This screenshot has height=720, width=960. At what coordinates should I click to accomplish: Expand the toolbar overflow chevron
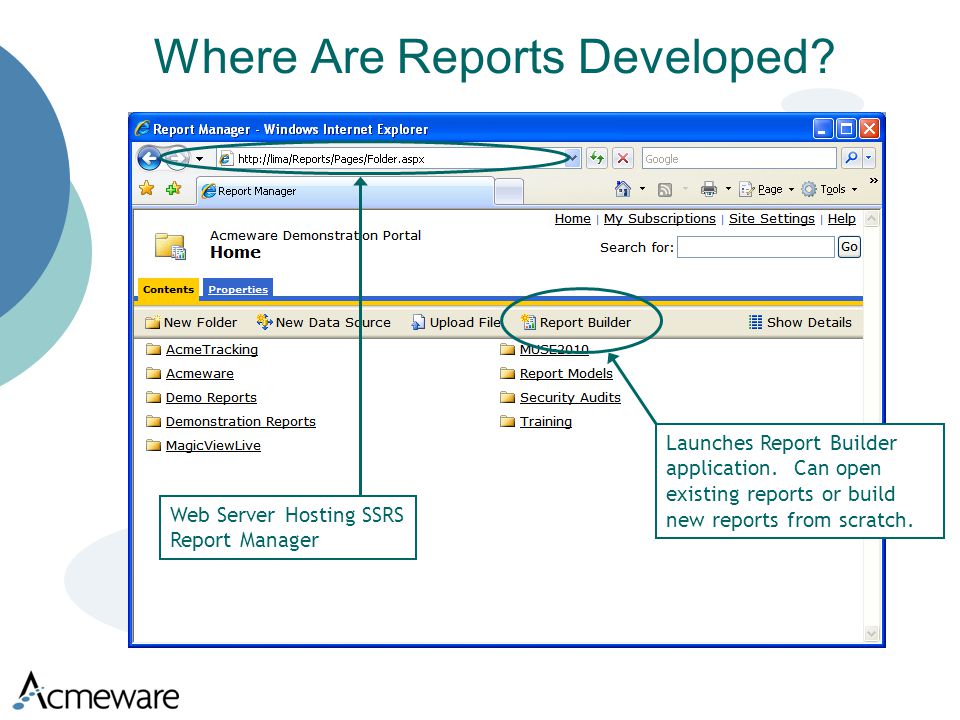click(873, 181)
